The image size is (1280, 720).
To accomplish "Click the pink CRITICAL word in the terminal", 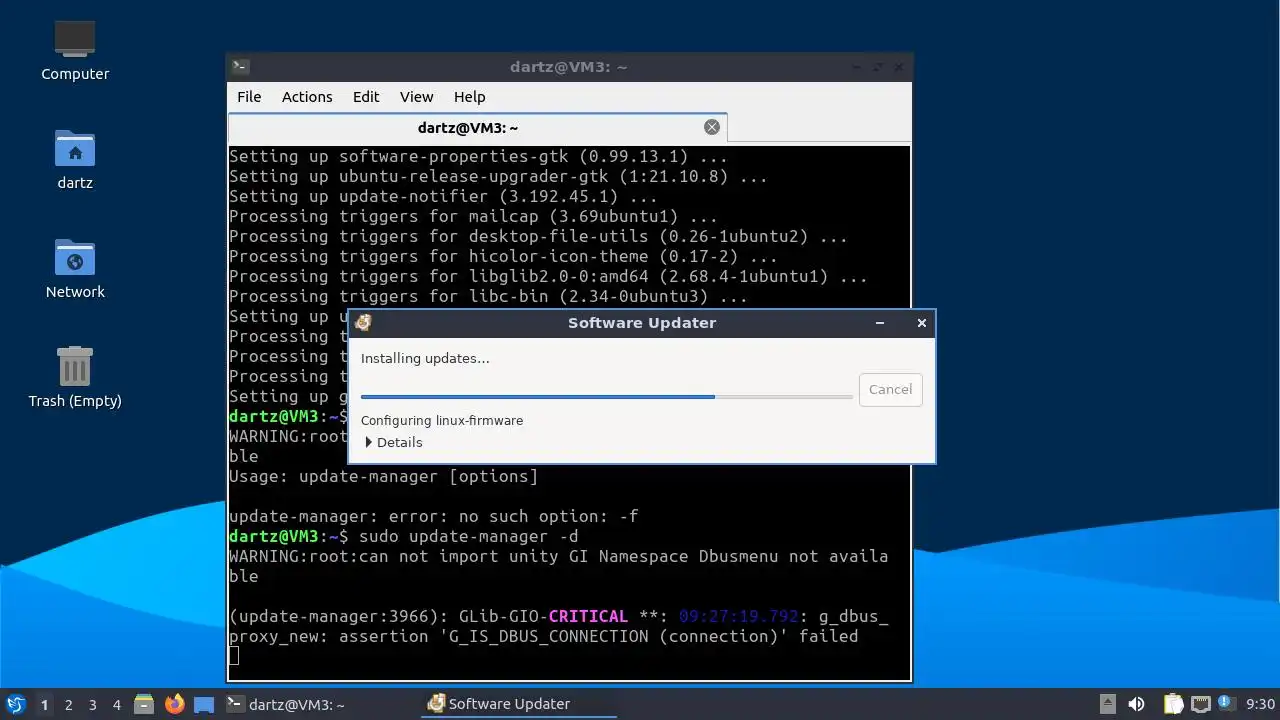I will pyautogui.click(x=588, y=616).
